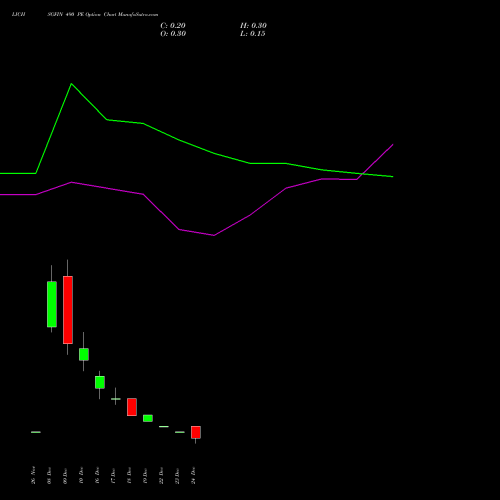Select the 16 Dec date label

tap(97, 475)
